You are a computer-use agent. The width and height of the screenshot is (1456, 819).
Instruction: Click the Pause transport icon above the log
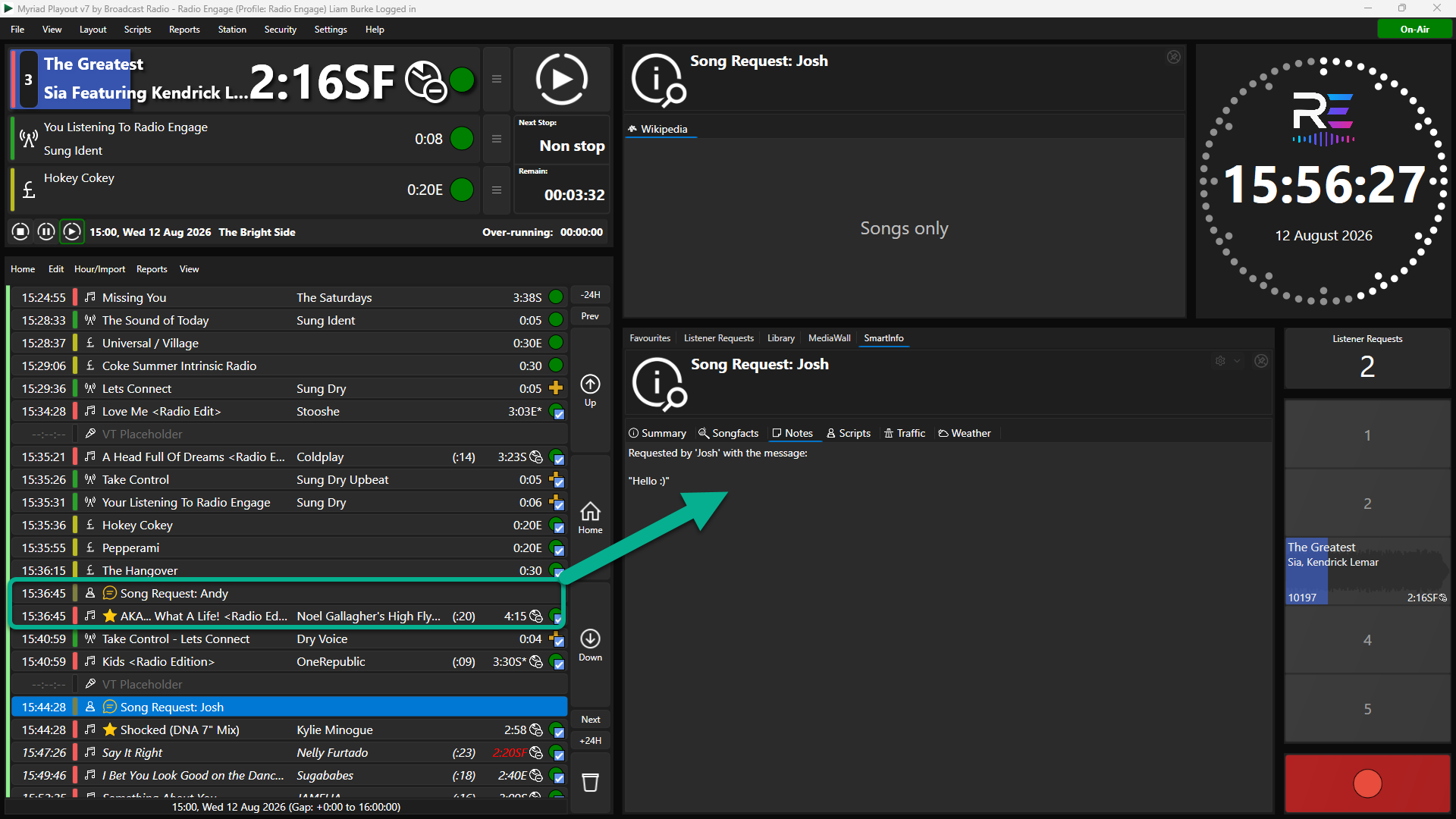pos(46,231)
